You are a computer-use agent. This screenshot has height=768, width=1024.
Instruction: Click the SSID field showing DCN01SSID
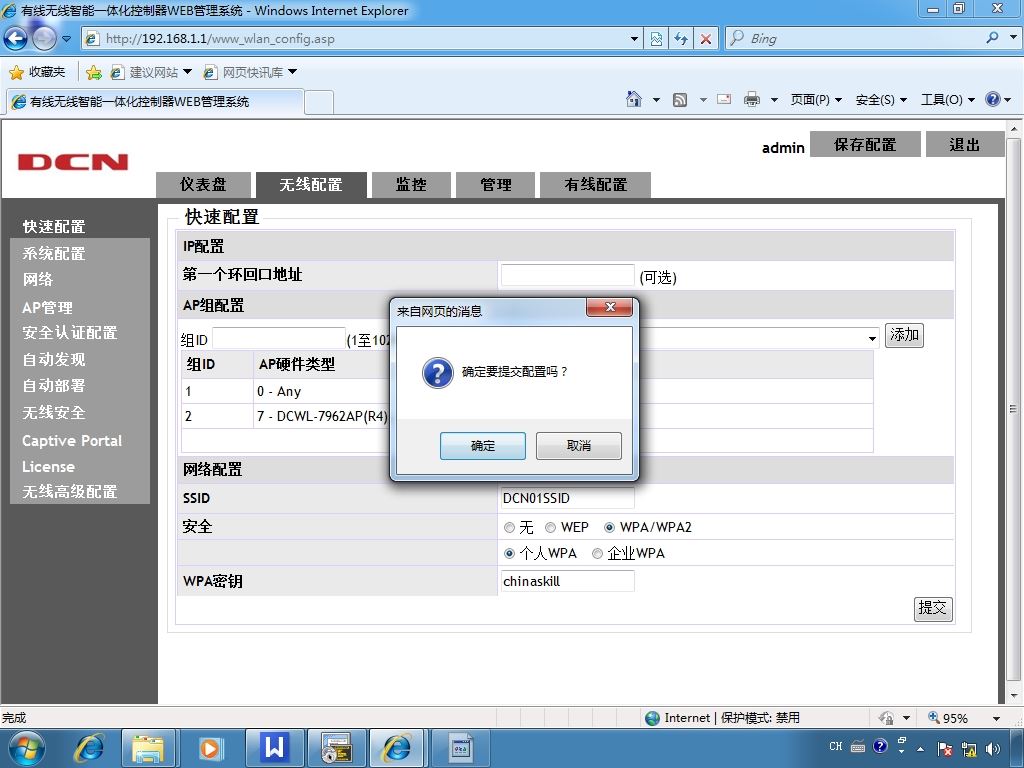click(568, 498)
